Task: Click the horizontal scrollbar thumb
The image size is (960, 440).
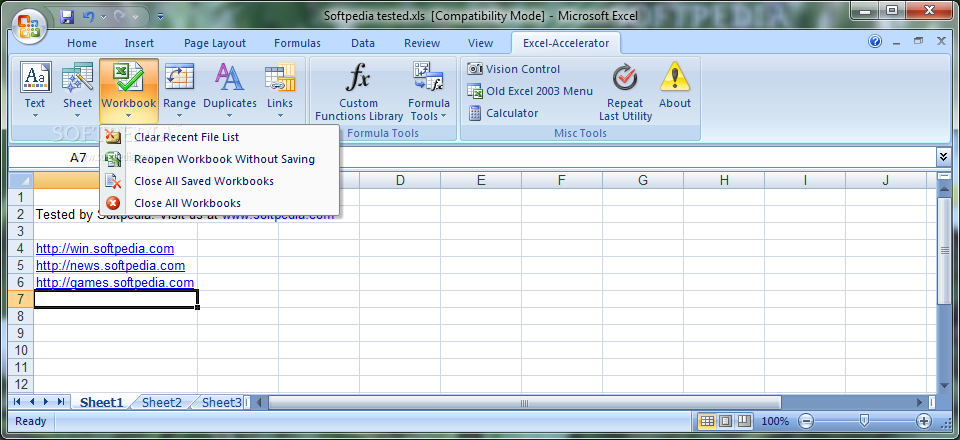Action: pos(525,403)
